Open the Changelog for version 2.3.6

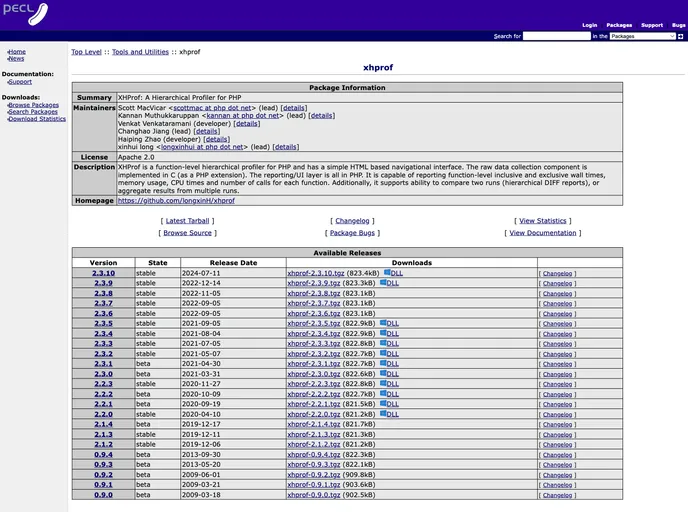coord(557,314)
